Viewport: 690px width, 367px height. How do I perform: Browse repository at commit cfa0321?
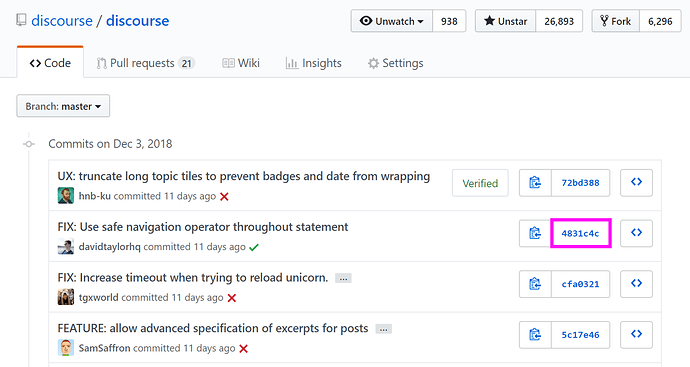click(636, 284)
